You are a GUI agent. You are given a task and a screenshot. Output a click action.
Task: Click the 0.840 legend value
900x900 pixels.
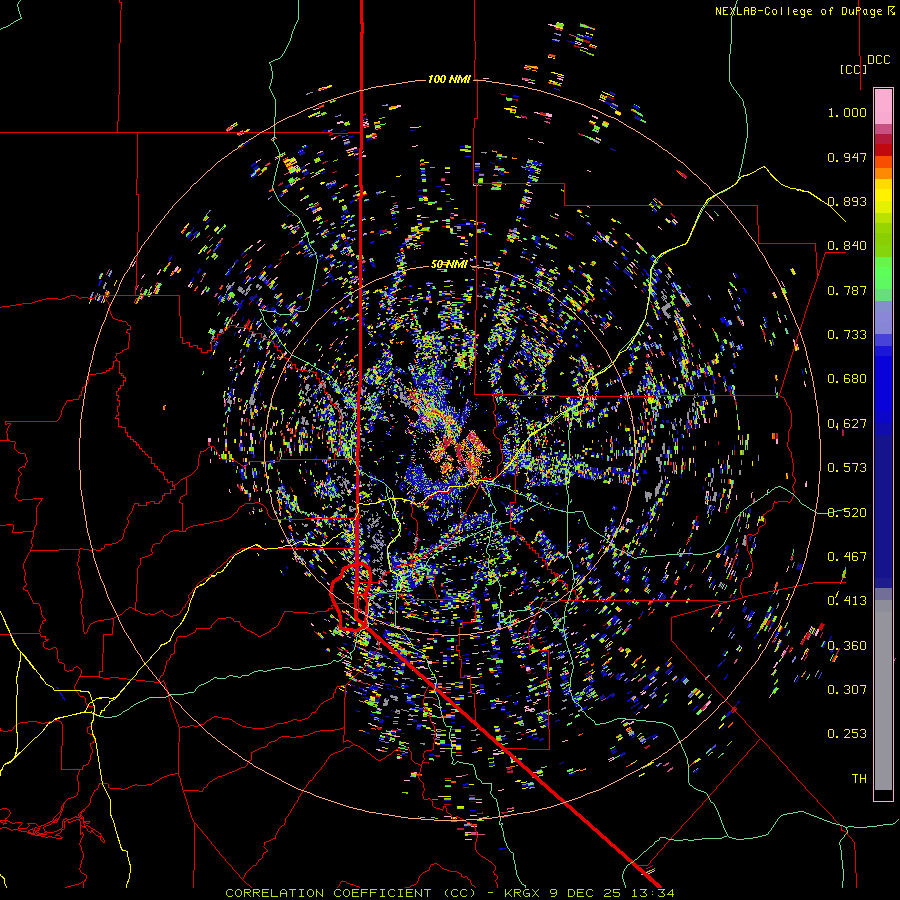[x=847, y=246]
